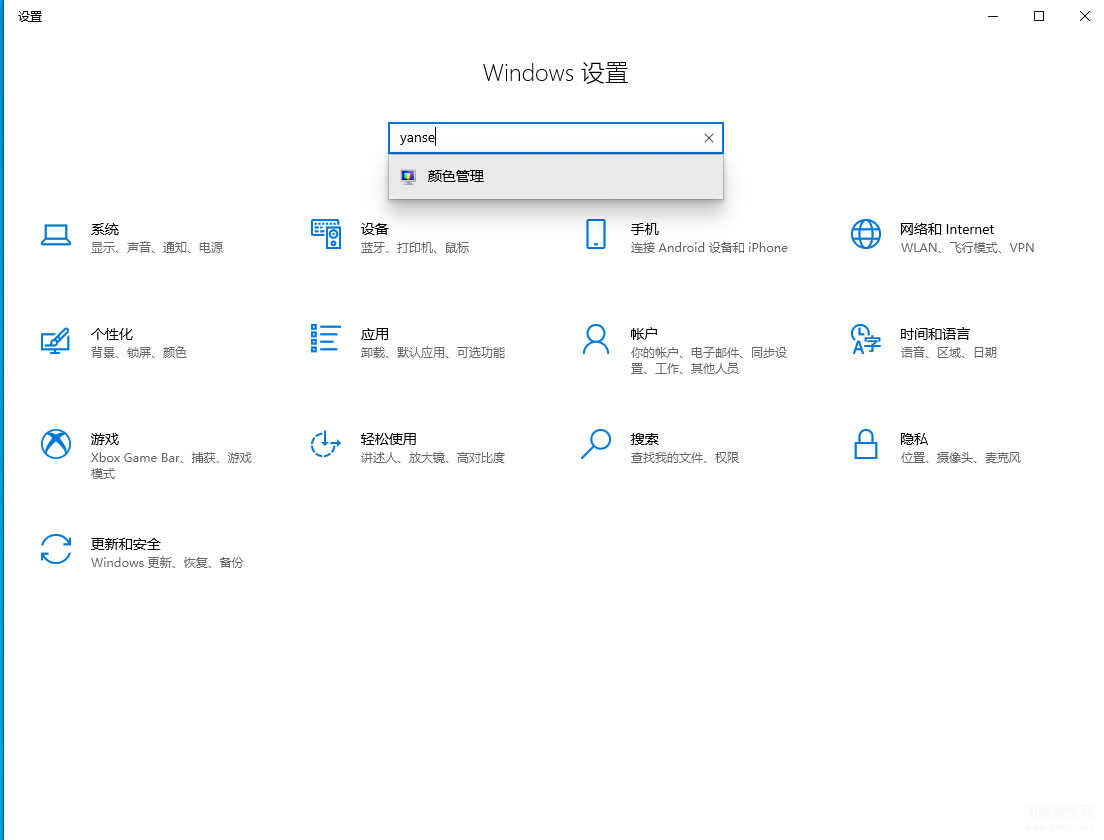The width and height of the screenshot is (1104, 840).
Task: Click the WLAN、飞行模式、VPN description
Action: click(967, 248)
